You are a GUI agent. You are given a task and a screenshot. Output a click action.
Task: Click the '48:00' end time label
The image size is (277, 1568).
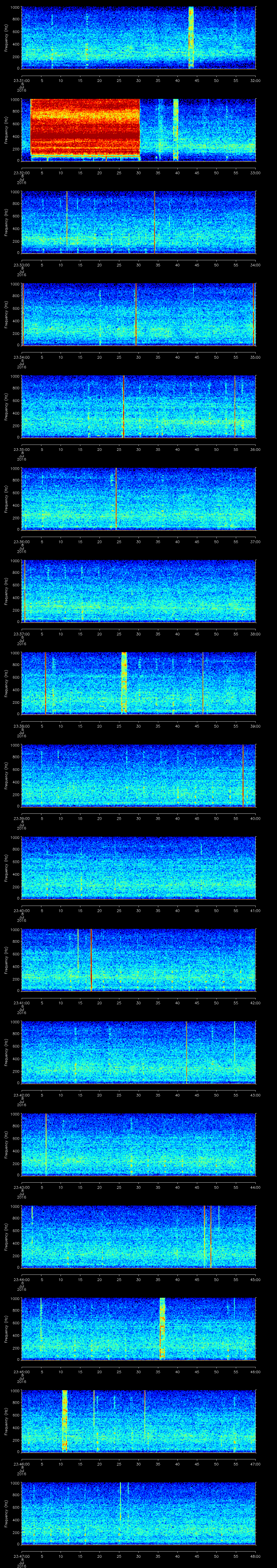255,1556
